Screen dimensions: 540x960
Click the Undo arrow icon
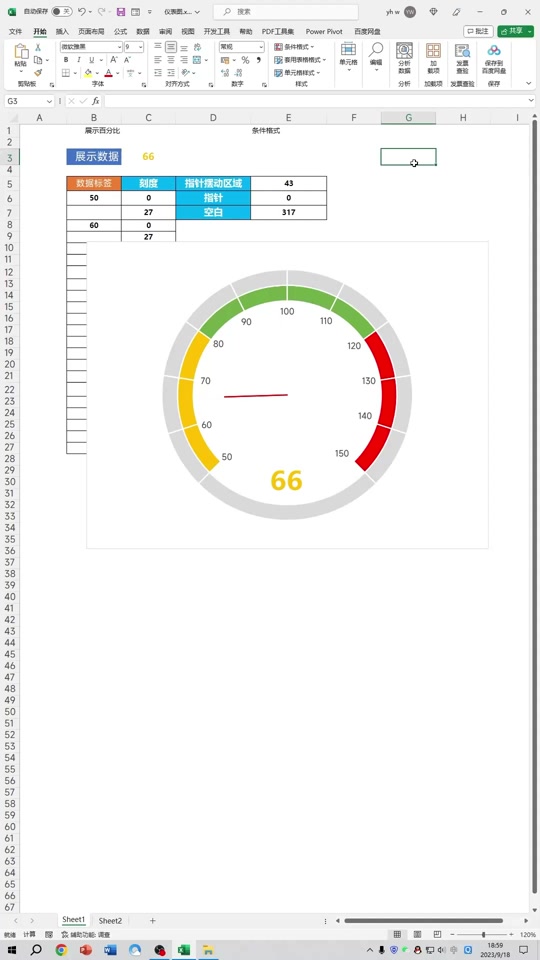click(82, 12)
